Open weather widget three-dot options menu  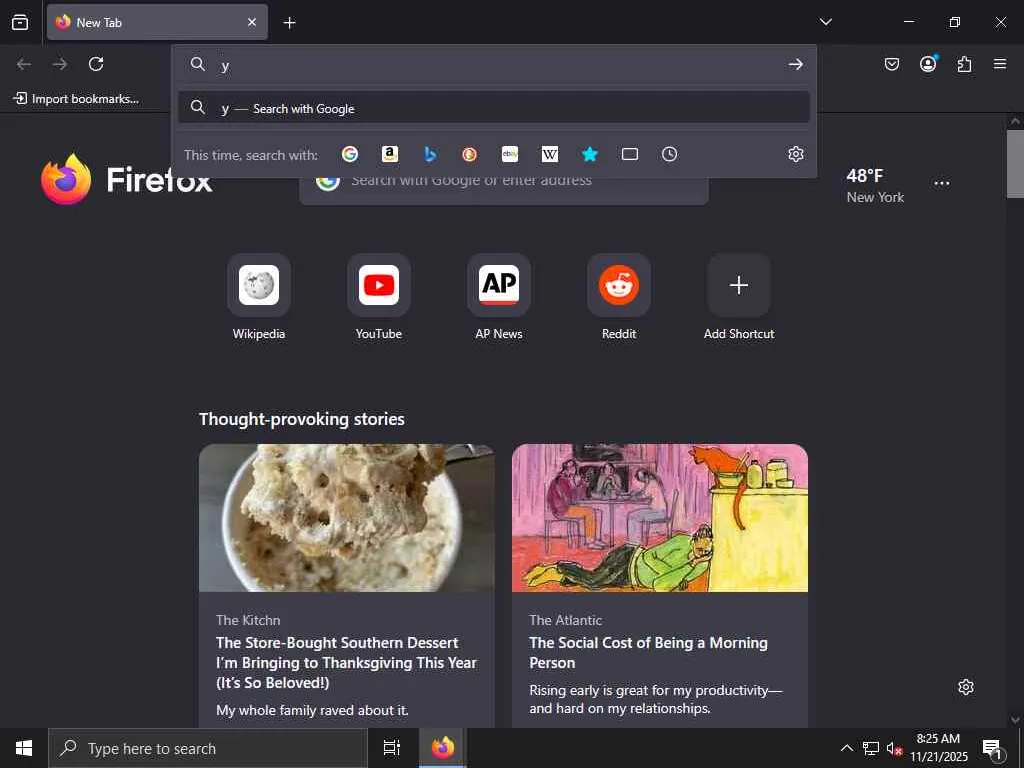(x=942, y=184)
